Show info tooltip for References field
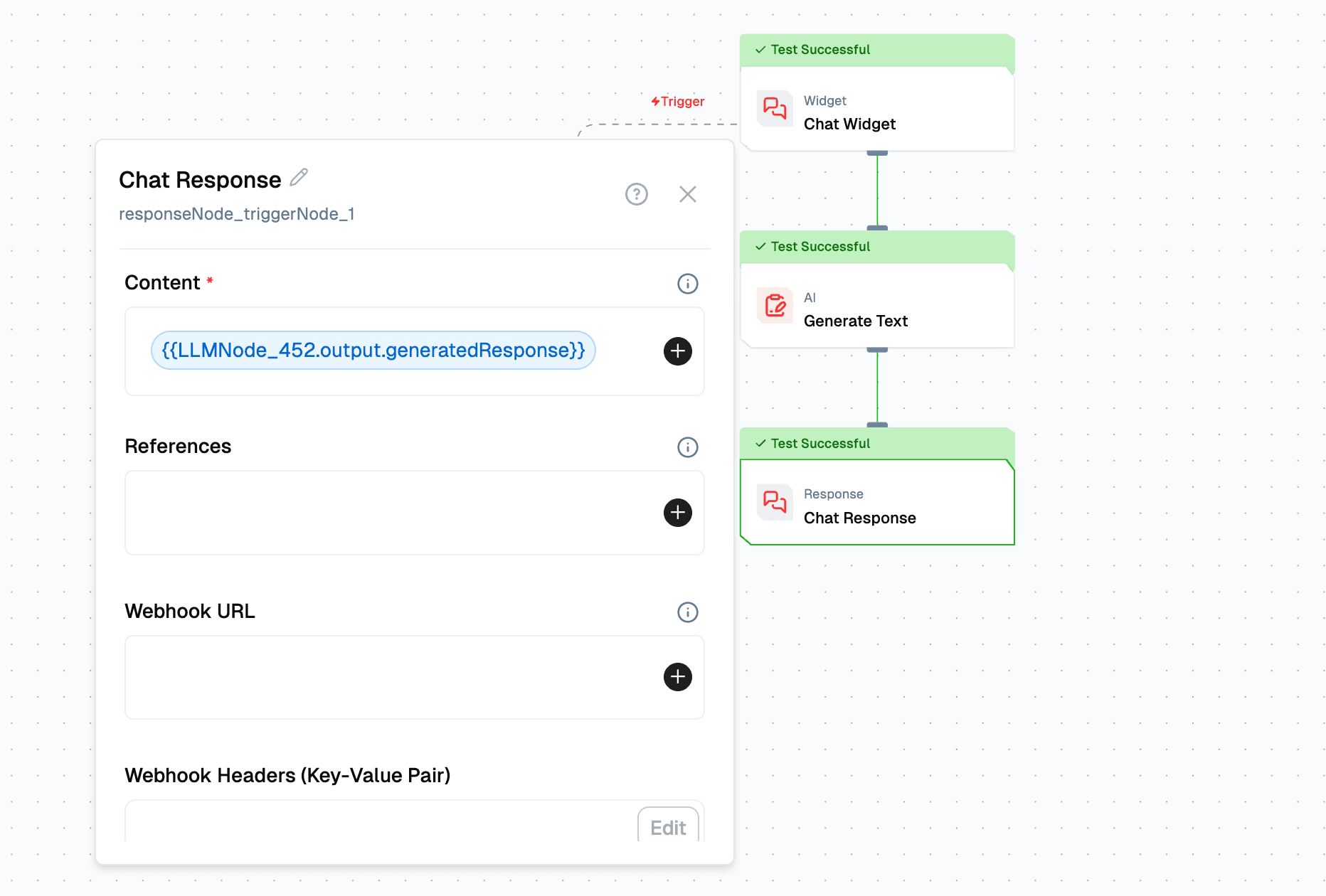This screenshot has height=896, width=1326. (687, 447)
